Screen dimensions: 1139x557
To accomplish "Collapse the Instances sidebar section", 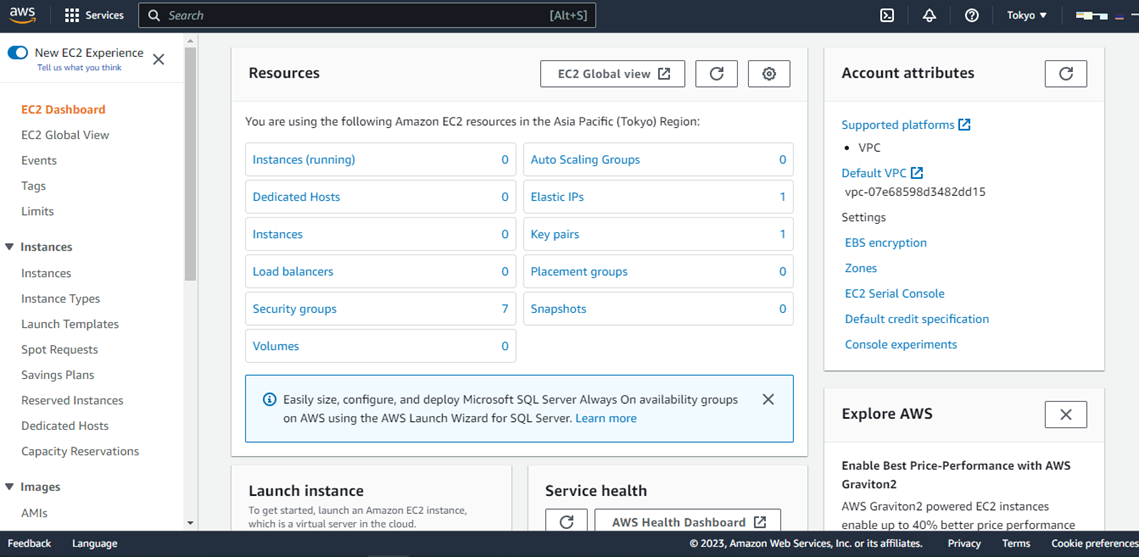I will click(x=9, y=247).
